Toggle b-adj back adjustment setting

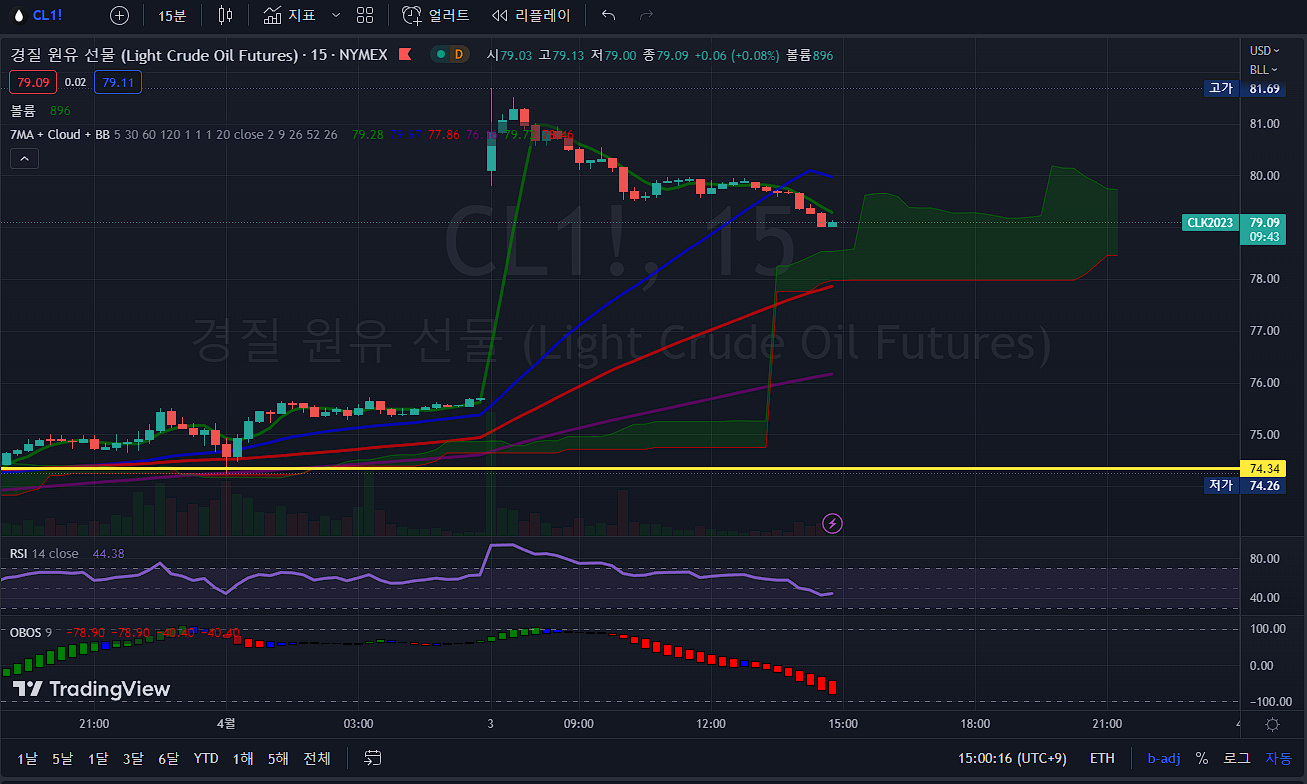pyautogui.click(x=1163, y=758)
